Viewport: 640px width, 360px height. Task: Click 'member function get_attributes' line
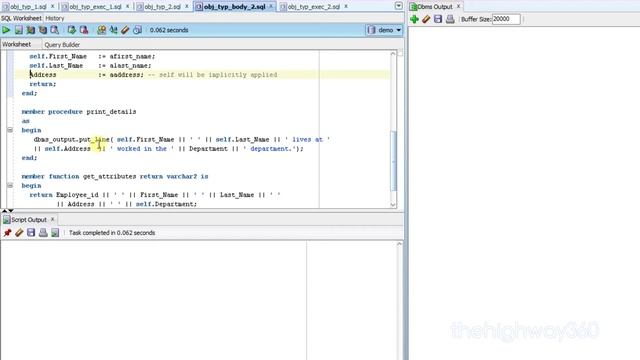(x=115, y=176)
